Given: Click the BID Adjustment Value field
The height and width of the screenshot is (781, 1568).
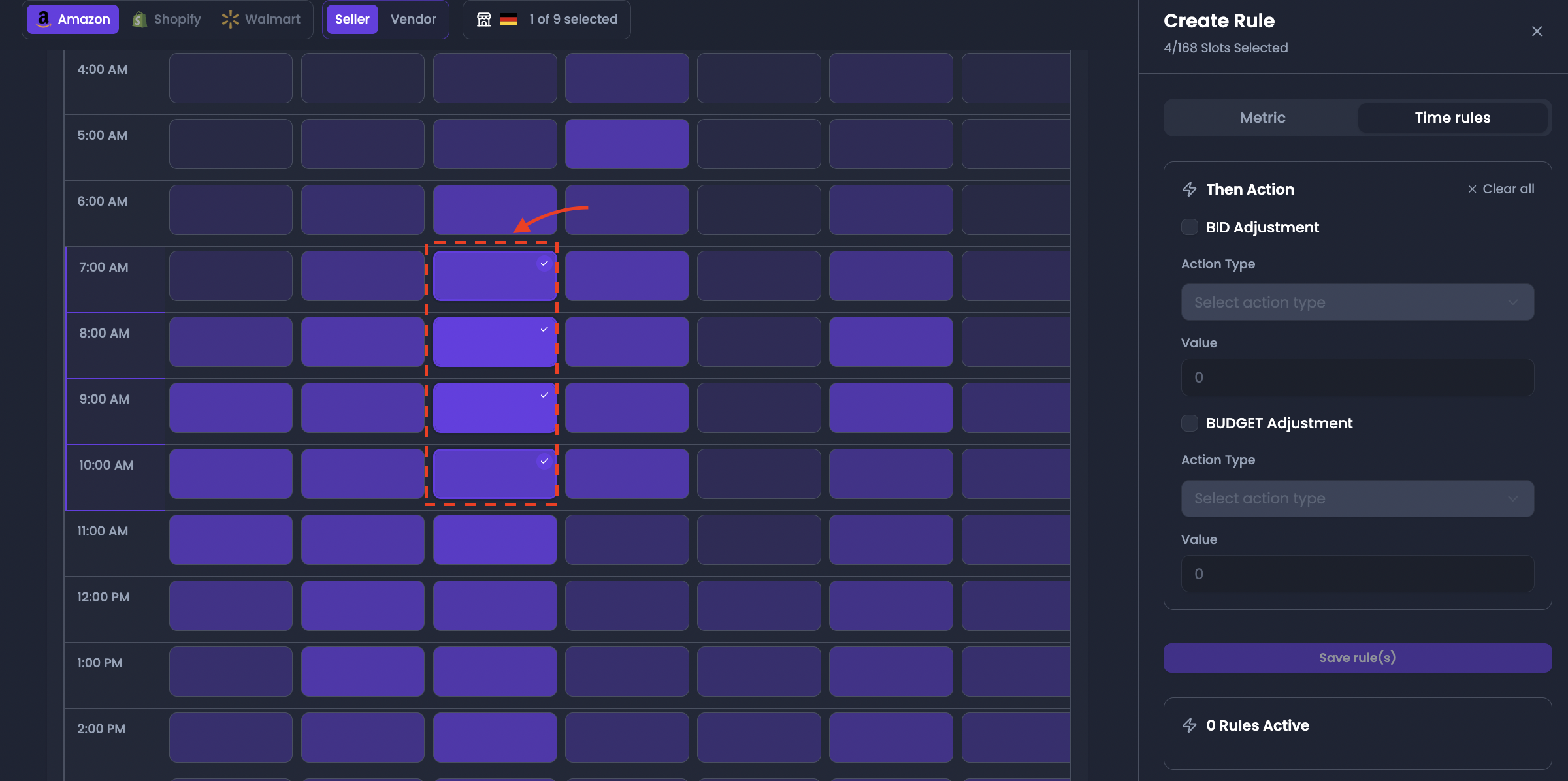Looking at the screenshot, I should pyautogui.click(x=1357, y=377).
